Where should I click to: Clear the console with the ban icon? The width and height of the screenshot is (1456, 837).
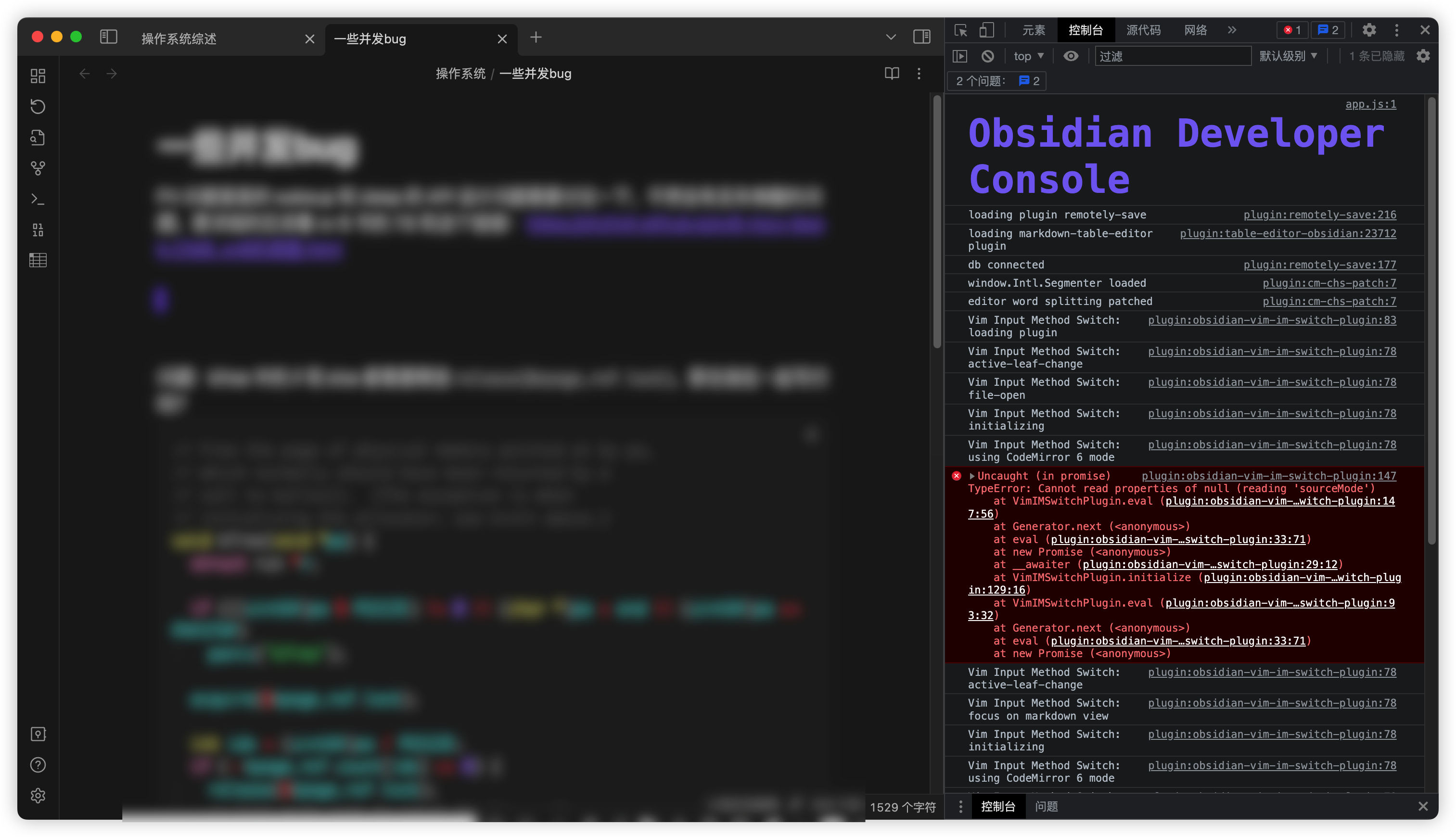coord(988,56)
